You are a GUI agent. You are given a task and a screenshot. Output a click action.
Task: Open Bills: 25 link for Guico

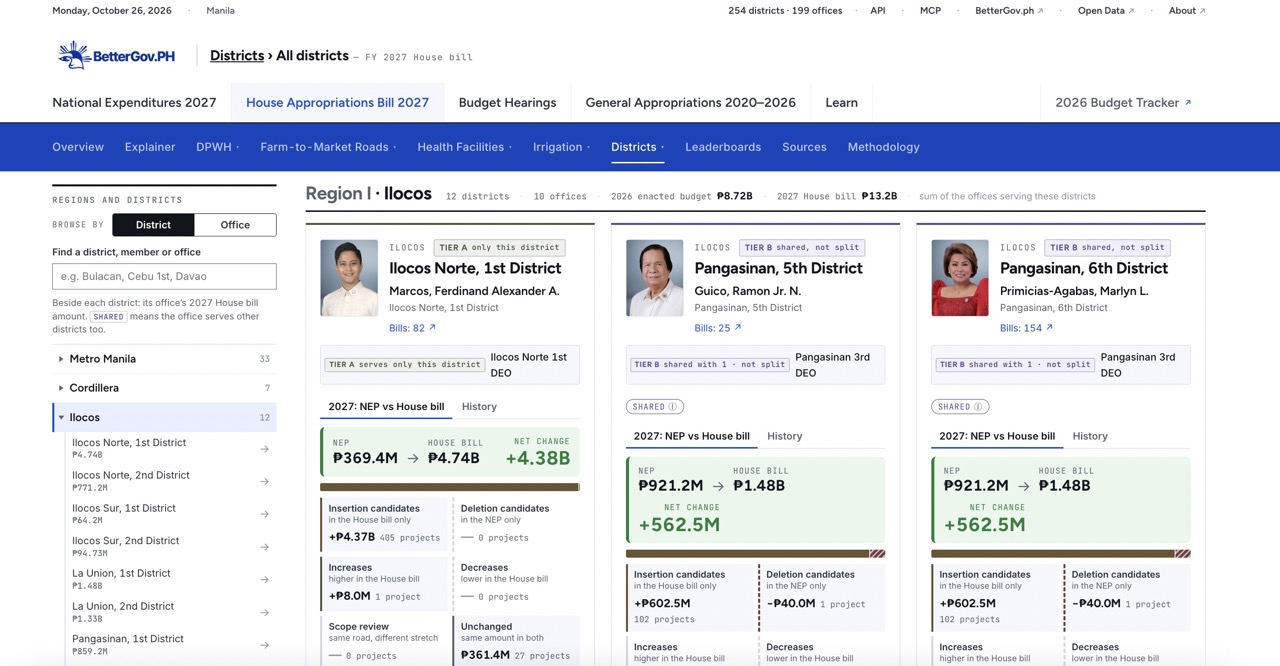[x=718, y=328]
